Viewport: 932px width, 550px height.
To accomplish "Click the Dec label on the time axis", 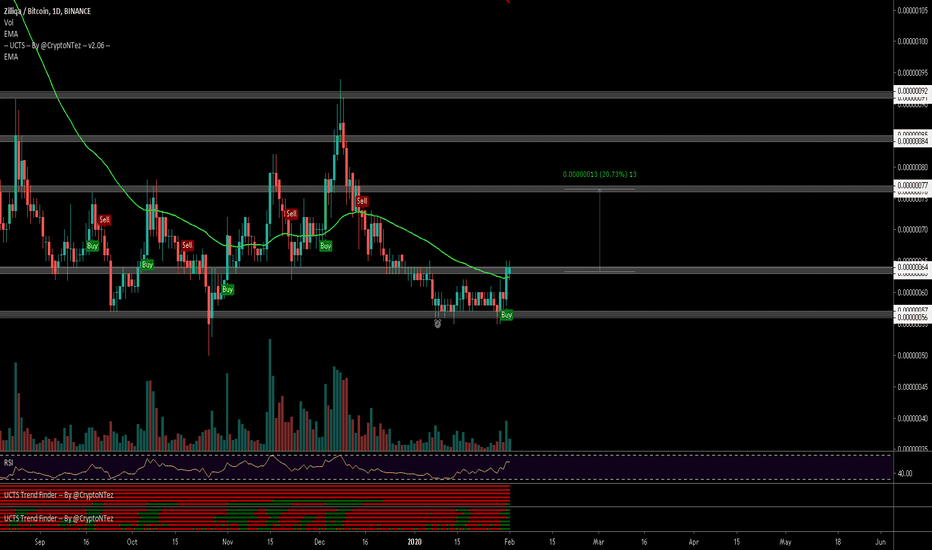I will (x=319, y=542).
